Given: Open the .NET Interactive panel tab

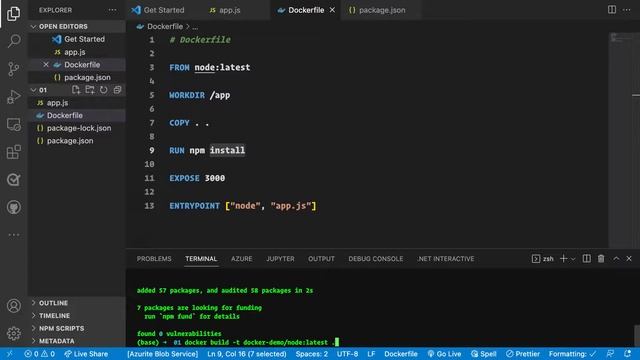Looking at the screenshot, I should [x=446, y=258].
